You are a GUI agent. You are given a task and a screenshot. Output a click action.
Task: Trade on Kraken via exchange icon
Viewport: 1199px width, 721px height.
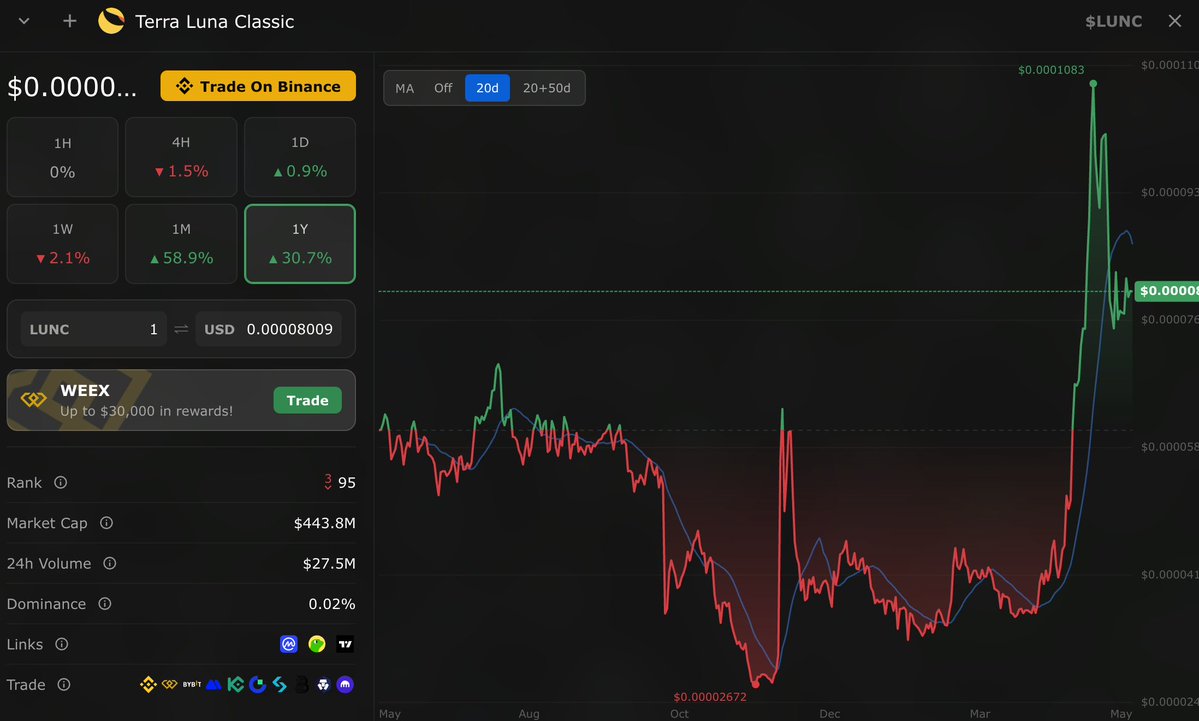346,685
